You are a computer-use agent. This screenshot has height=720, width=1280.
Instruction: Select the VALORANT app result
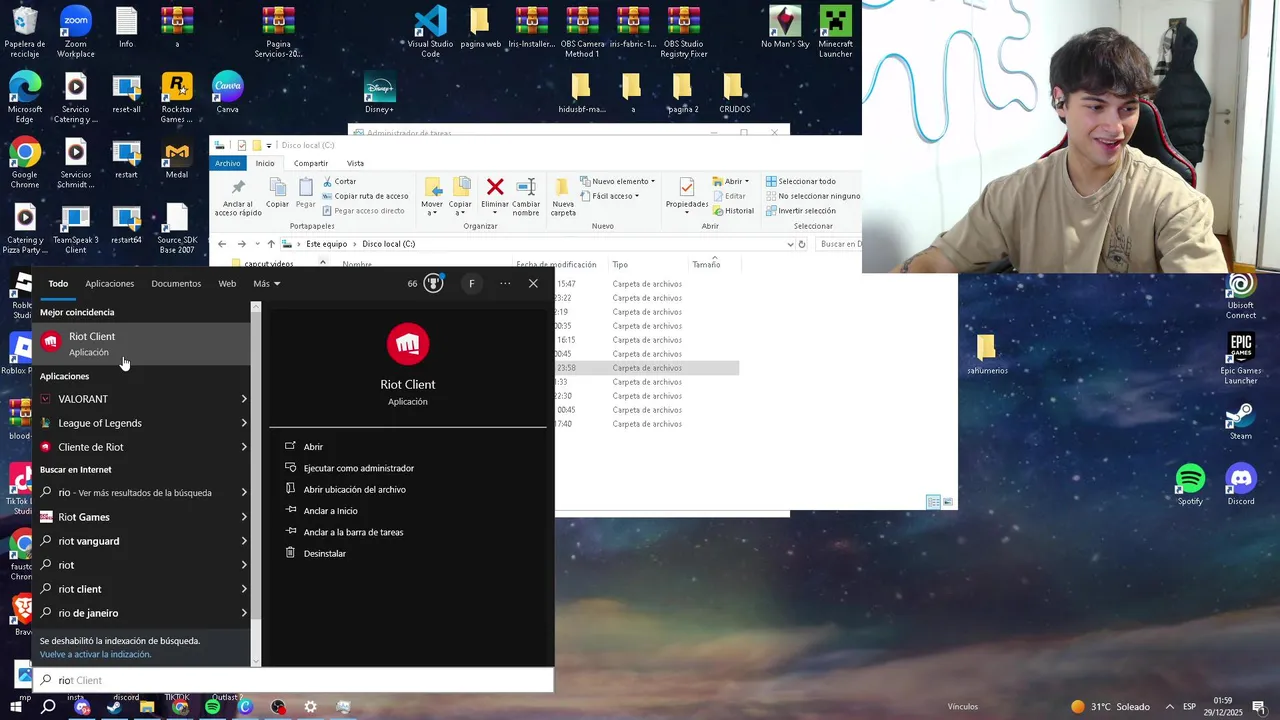click(141, 399)
